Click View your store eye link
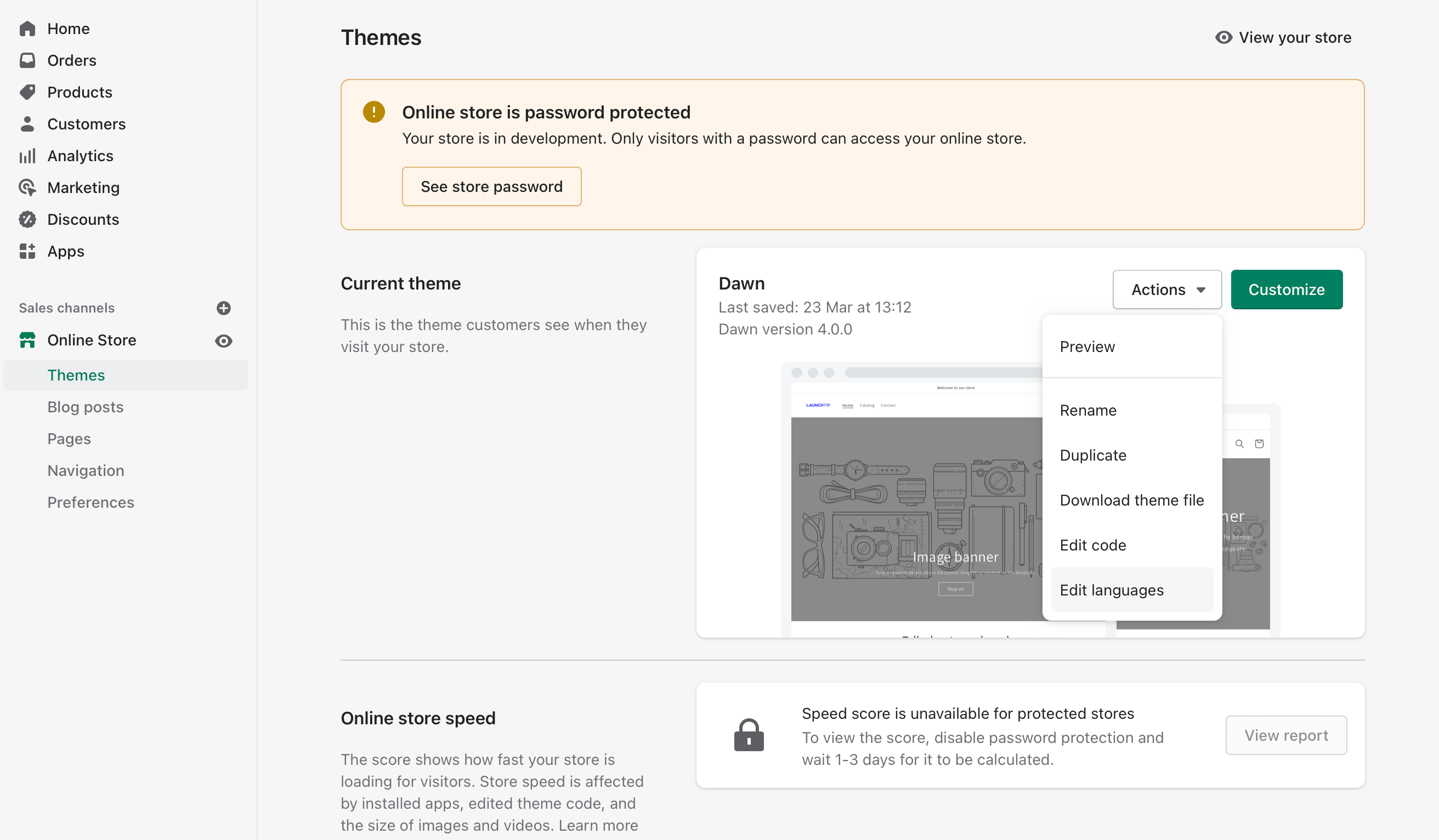Screen dimensions: 1439x840 1283,38
